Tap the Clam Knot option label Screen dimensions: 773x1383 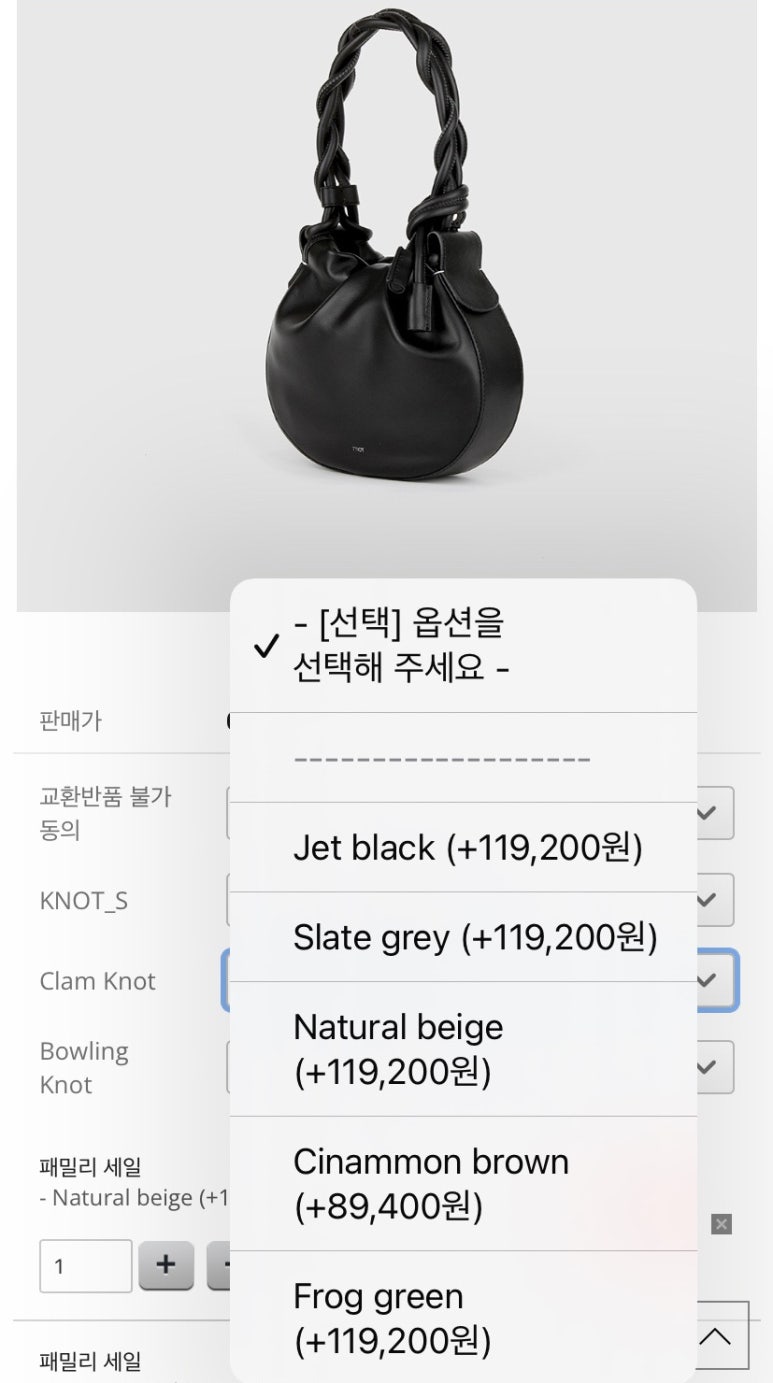coord(98,981)
